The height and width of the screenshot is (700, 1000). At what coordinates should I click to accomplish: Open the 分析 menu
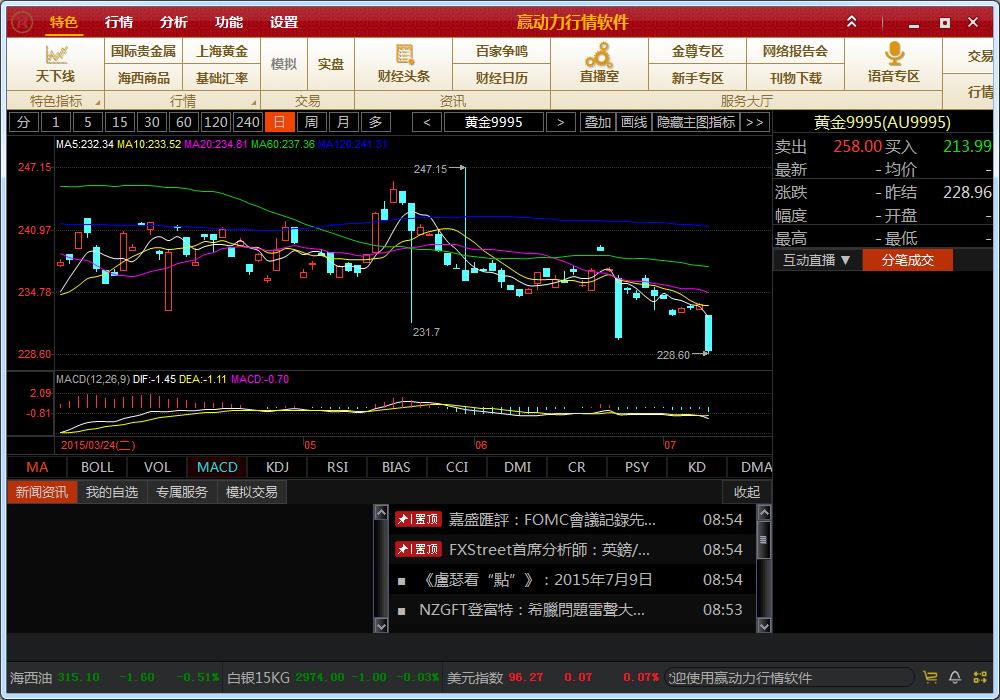click(173, 22)
